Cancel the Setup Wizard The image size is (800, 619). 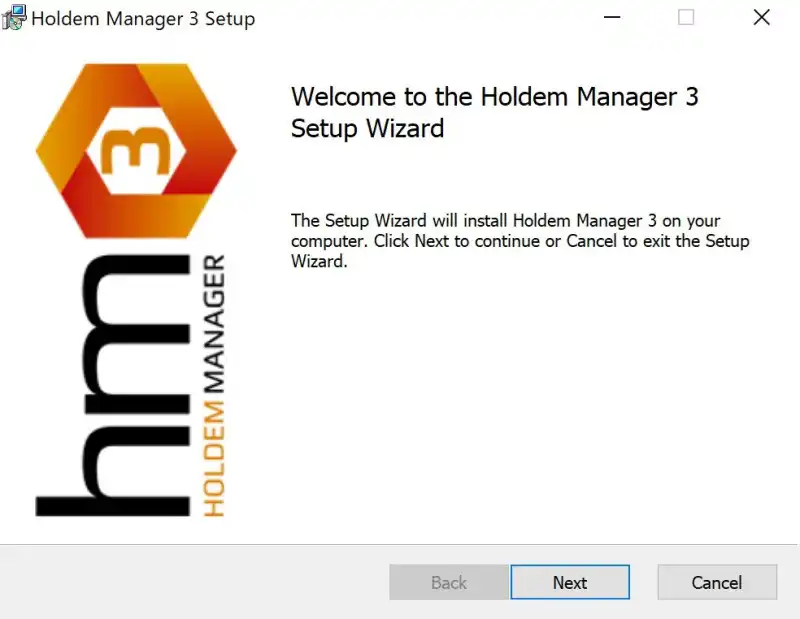click(716, 582)
